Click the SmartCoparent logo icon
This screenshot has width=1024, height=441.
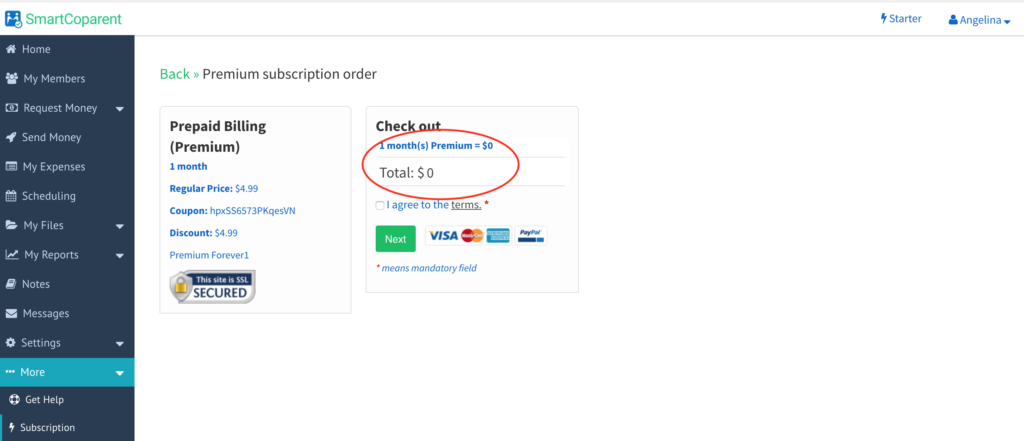click(x=13, y=19)
